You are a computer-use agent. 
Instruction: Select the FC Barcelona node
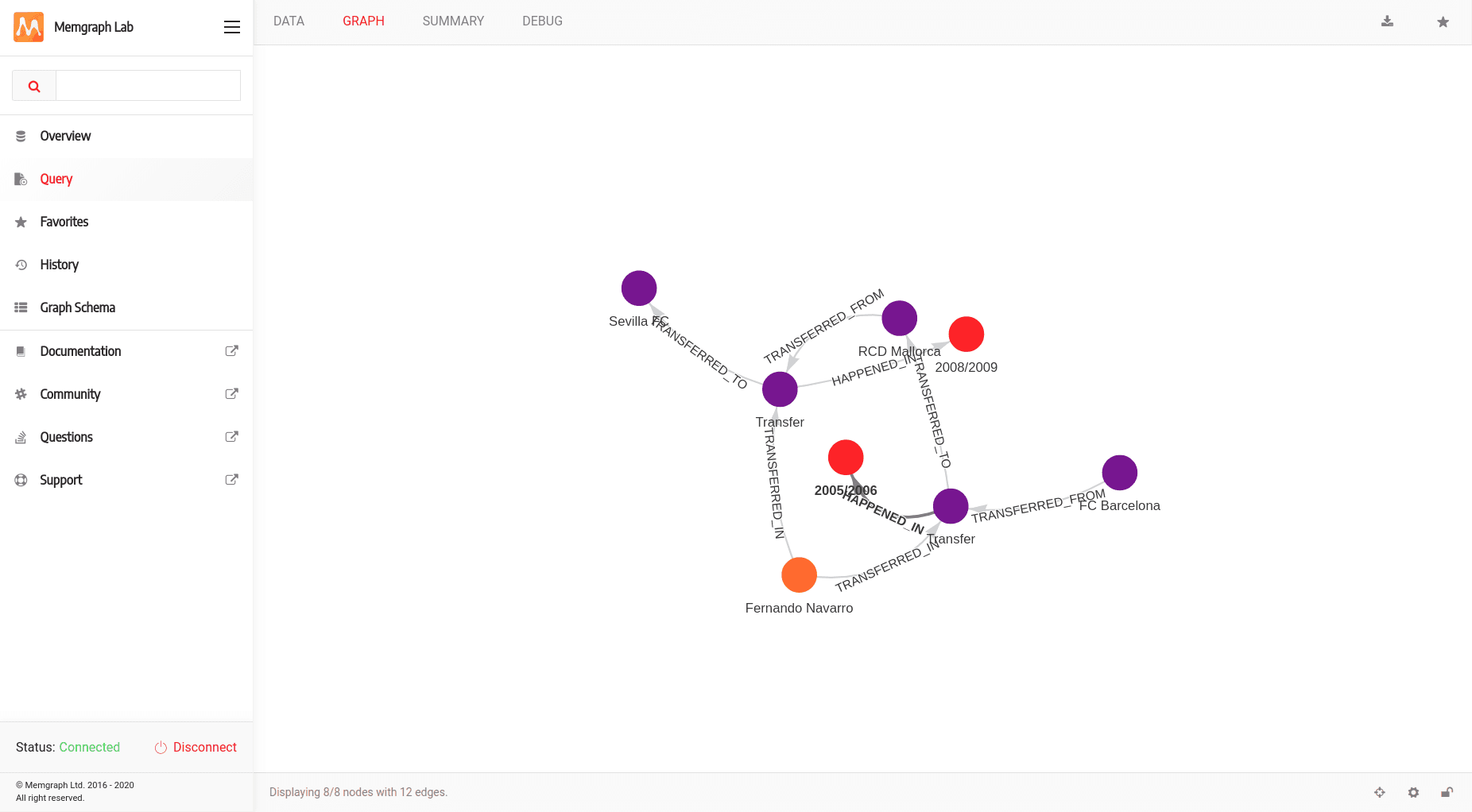pyautogui.click(x=1120, y=473)
